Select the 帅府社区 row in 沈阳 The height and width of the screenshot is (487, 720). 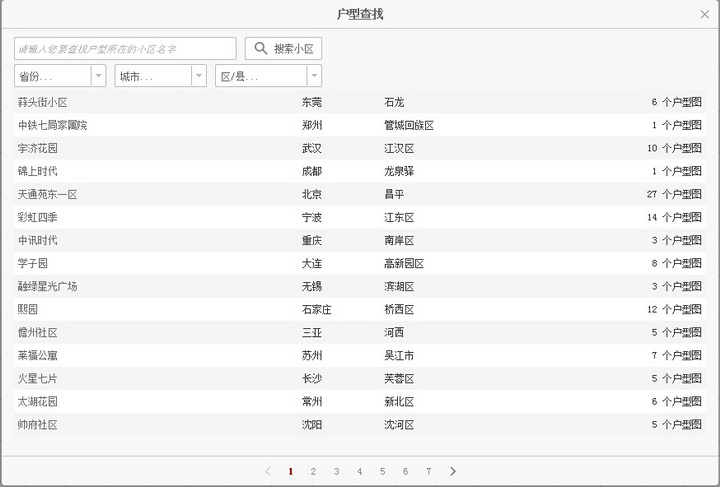coord(37,424)
